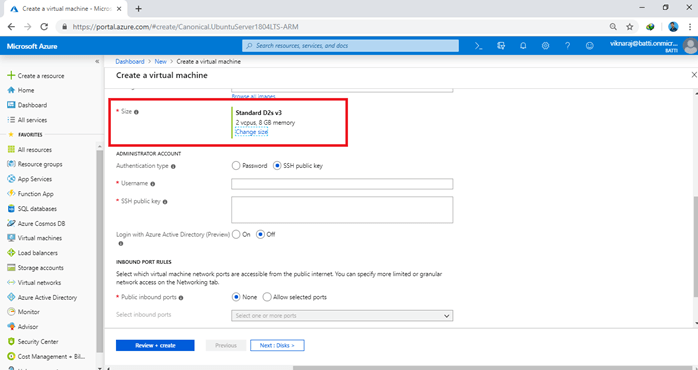This screenshot has width=698, height=370.
Task: Open a new browser tab
Action: click(138, 8)
